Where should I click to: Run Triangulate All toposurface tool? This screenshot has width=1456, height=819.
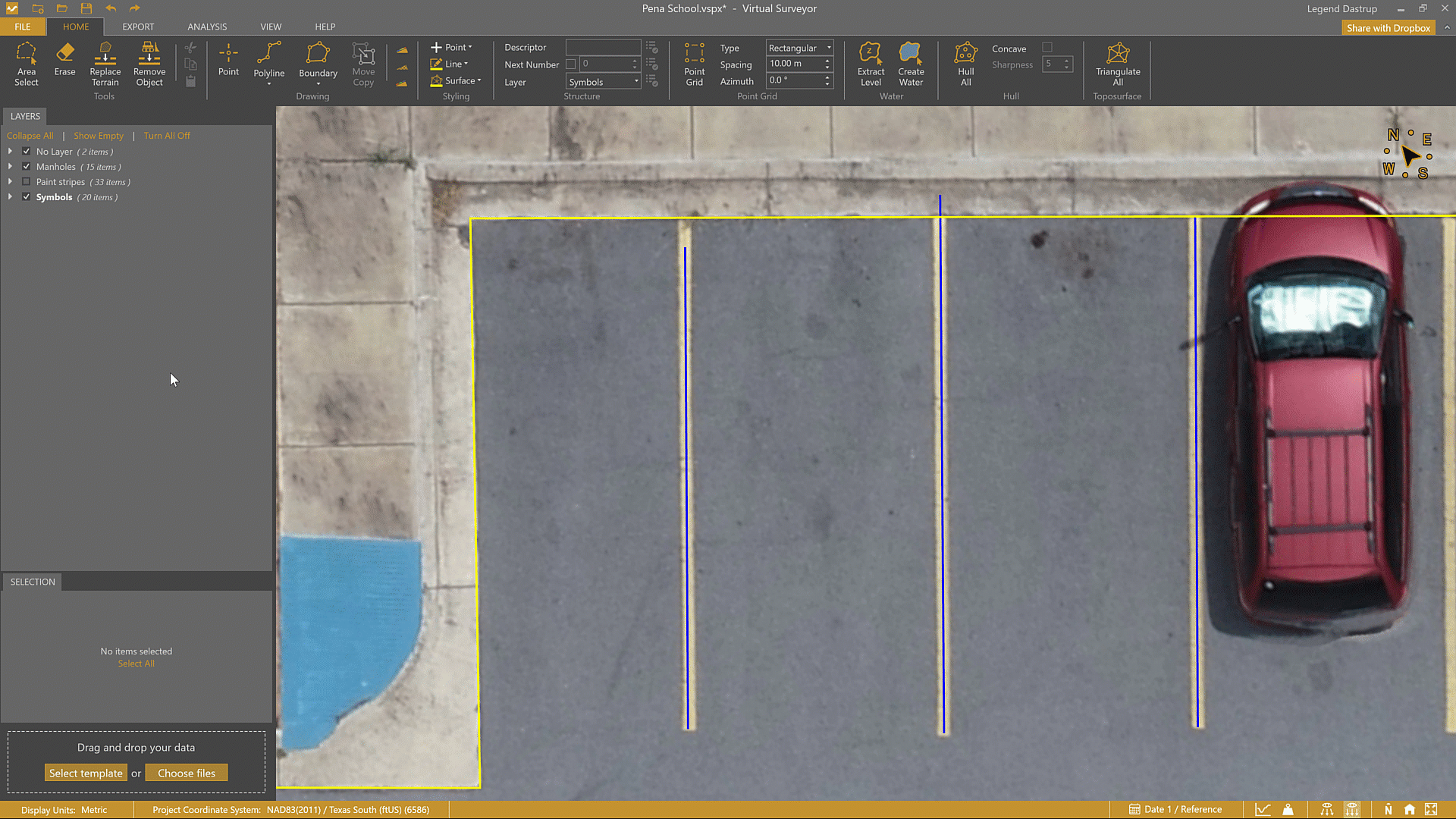tap(1117, 64)
